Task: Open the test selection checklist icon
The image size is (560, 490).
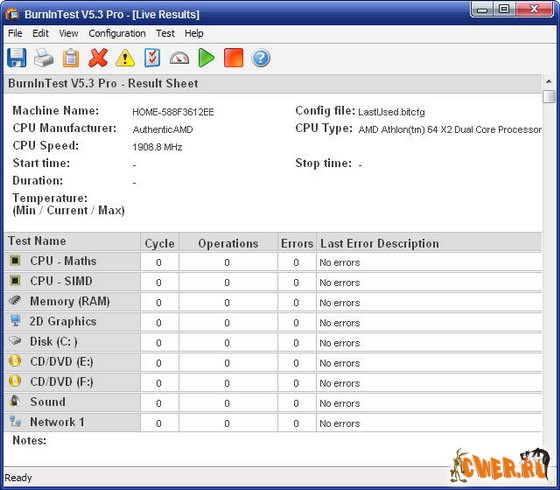Action: point(152,58)
